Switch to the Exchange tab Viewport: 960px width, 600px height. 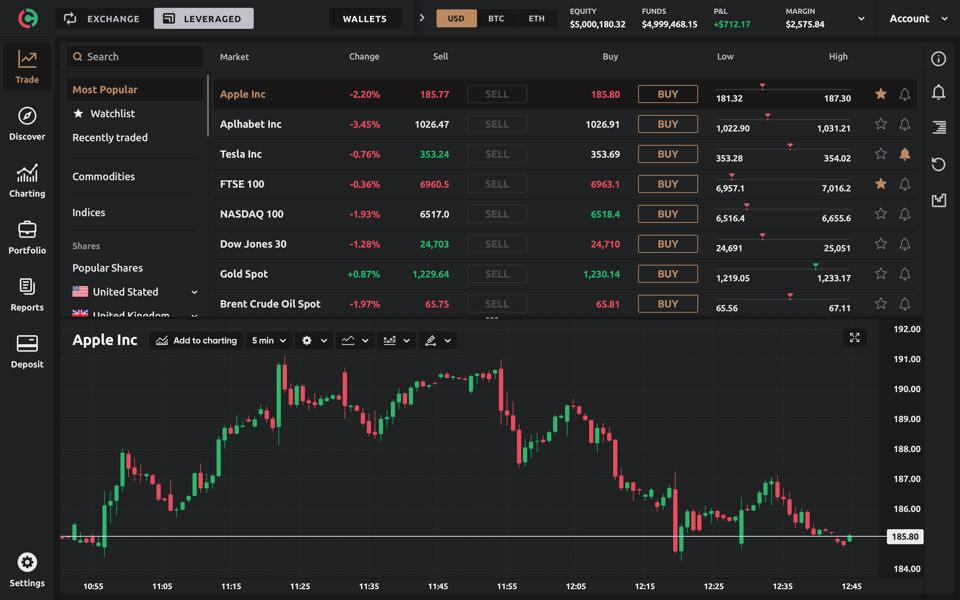[x=103, y=18]
